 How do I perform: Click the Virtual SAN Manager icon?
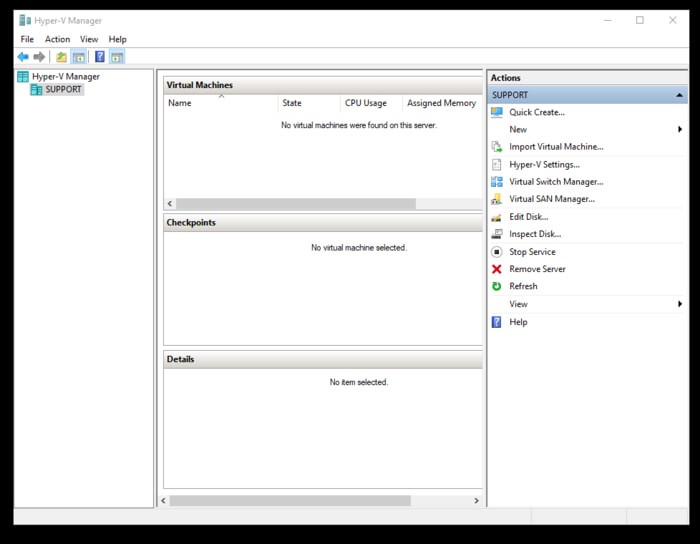[497, 199]
